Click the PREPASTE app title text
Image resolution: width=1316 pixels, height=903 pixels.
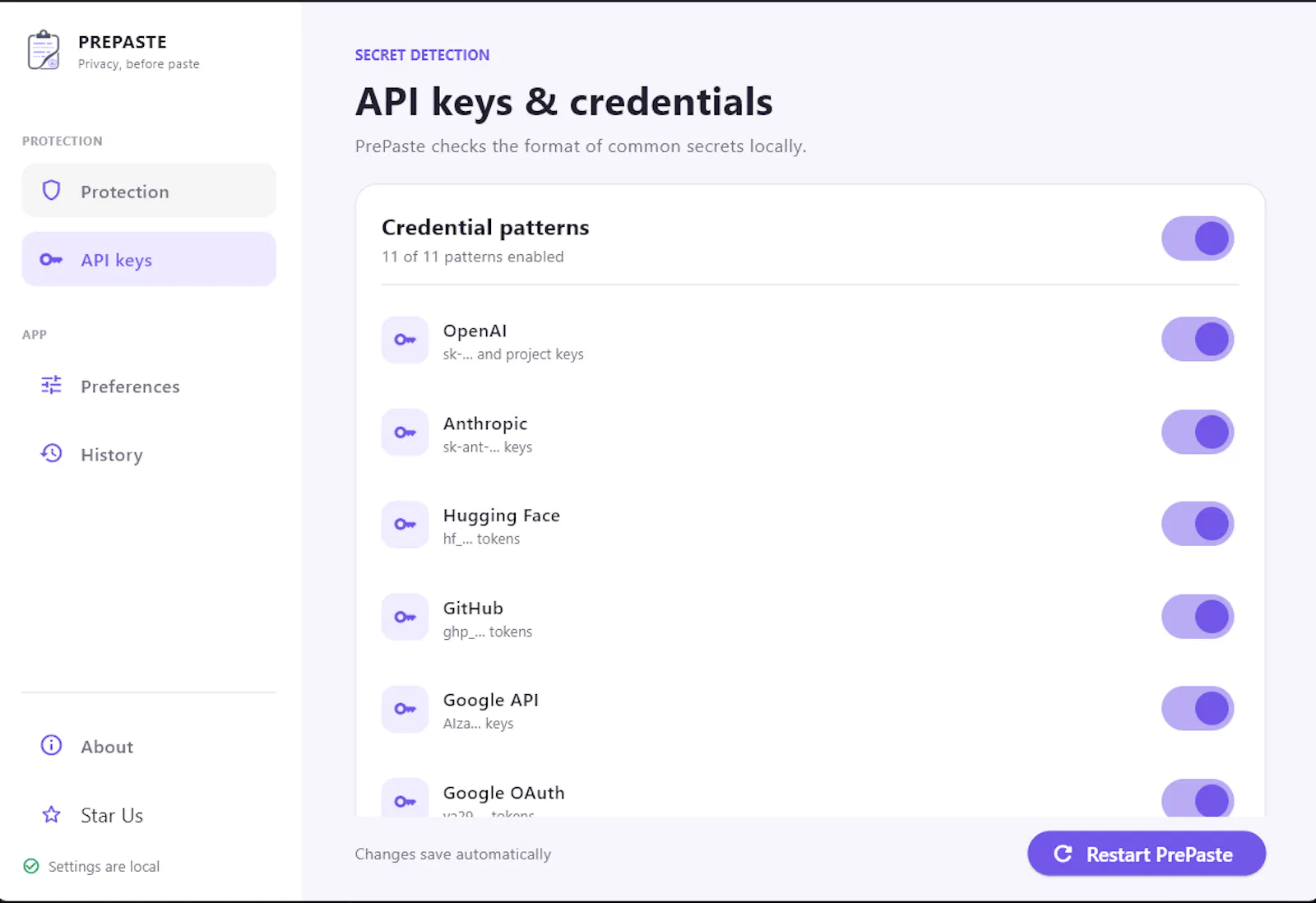(123, 42)
